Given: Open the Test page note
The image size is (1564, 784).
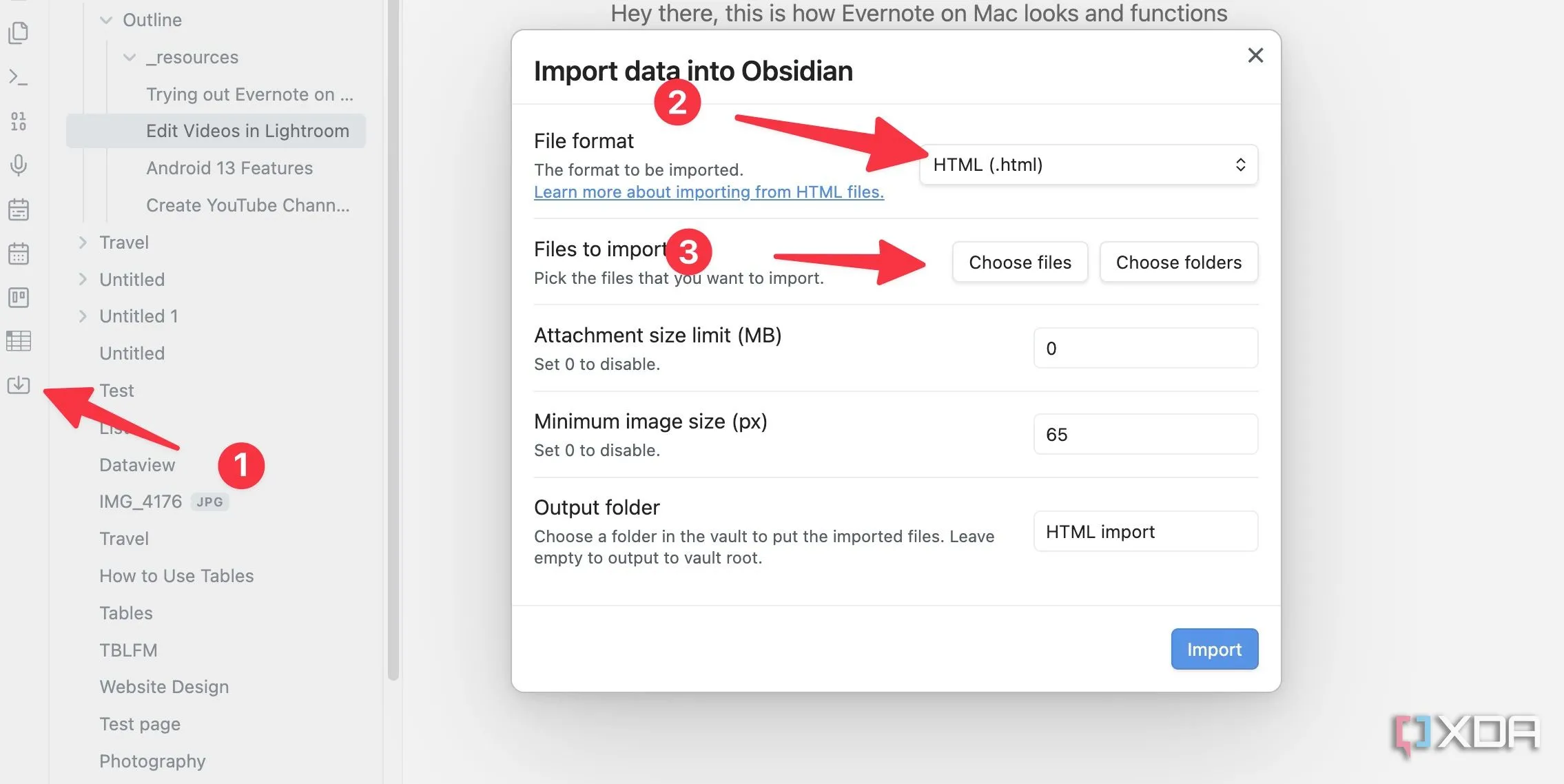Looking at the screenshot, I should click(140, 724).
